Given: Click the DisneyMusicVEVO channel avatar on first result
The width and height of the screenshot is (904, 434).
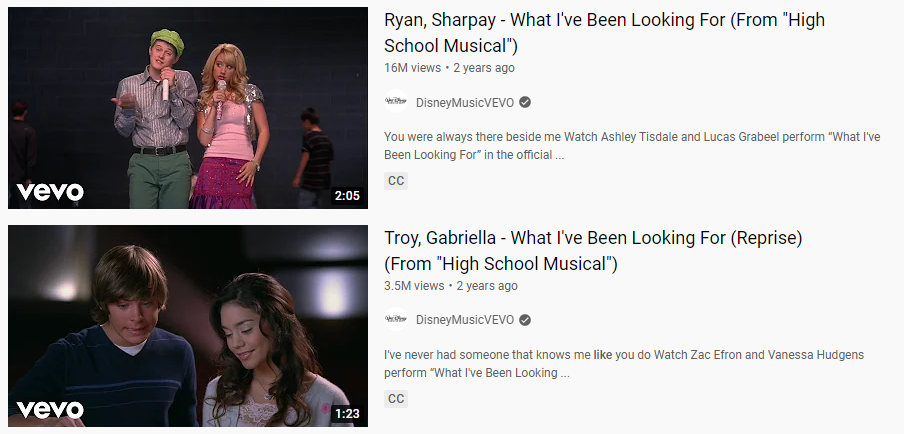Looking at the screenshot, I should (x=396, y=102).
